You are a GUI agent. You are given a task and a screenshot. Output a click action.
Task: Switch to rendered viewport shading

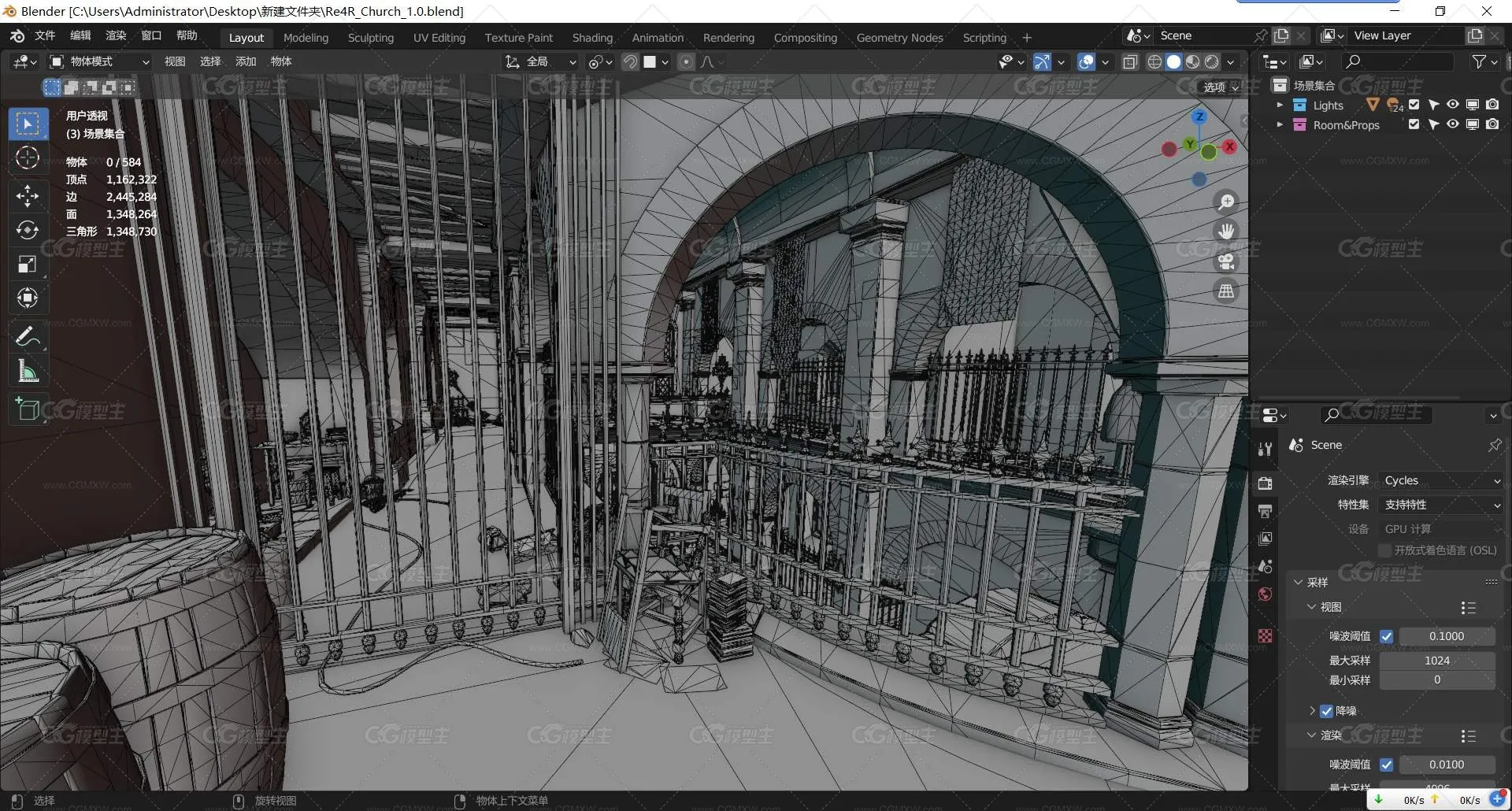pos(1211,61)
